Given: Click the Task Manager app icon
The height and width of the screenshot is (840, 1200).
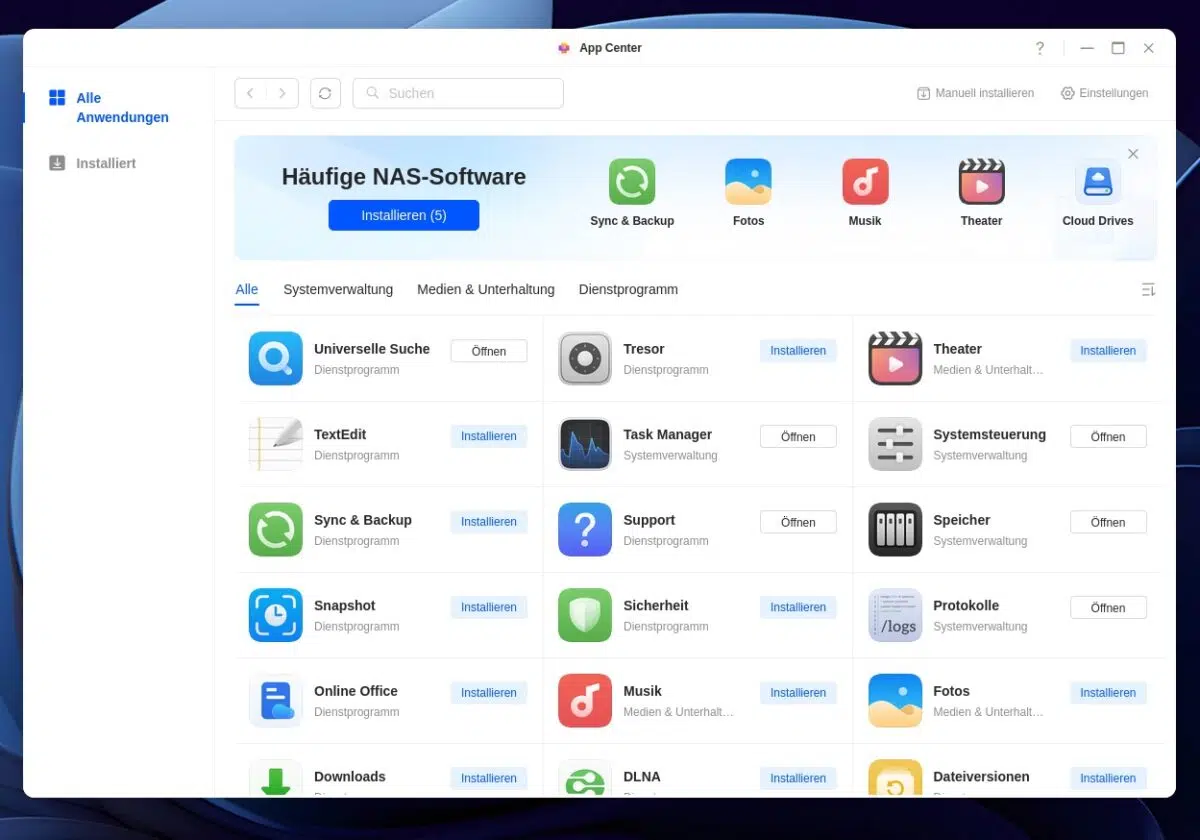Looking at the screenshot, I should click(x=584, y=444).
